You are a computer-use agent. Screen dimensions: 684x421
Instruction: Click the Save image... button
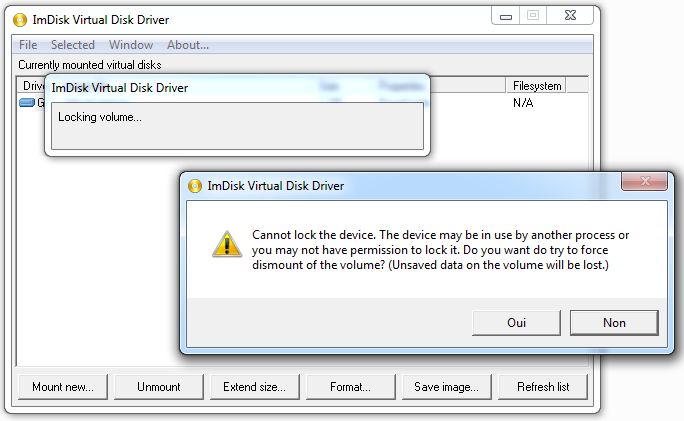click(x=447, y=387)
